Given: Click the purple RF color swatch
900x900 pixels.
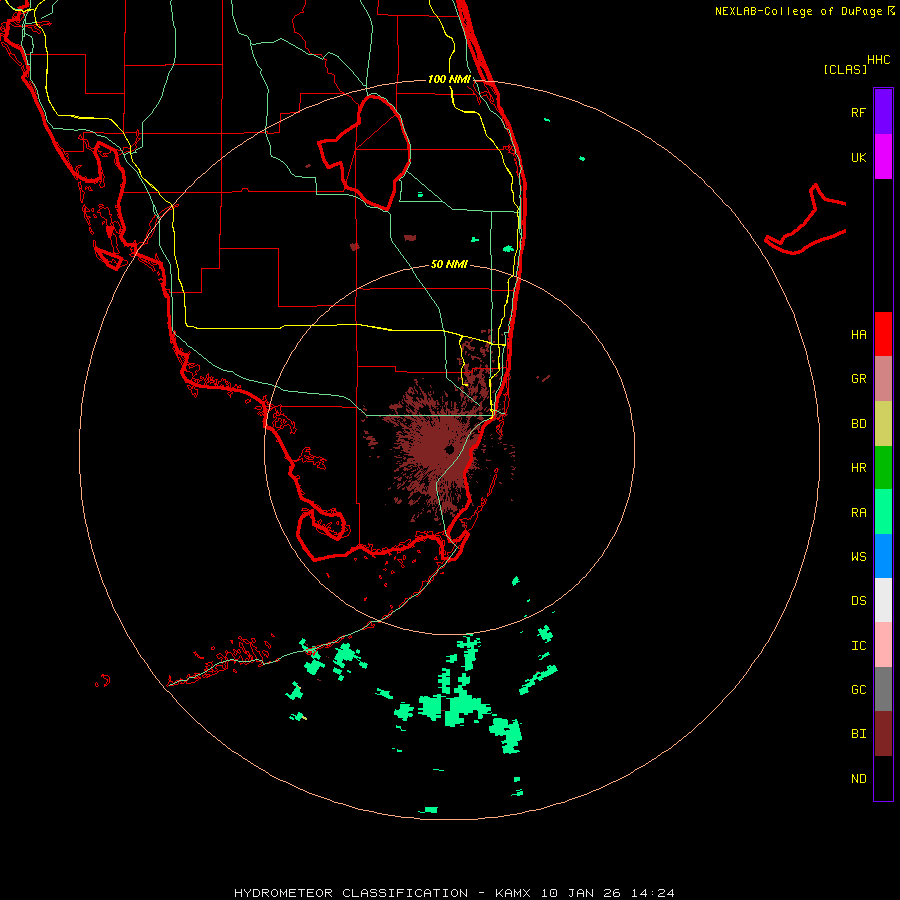Looking at the screenshot, I should (x=883, y=112).
